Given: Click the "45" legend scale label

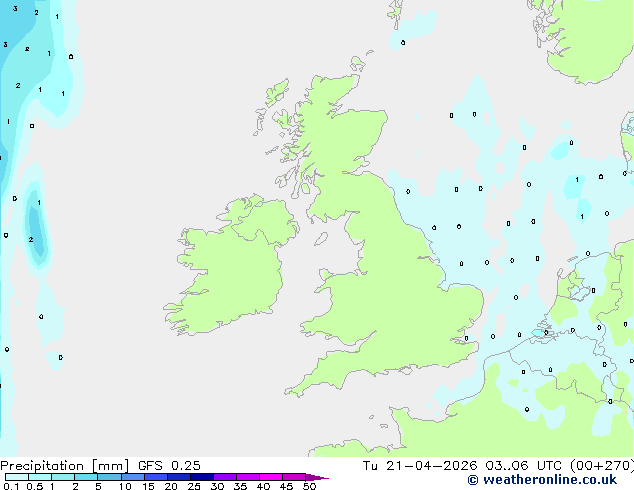Looking at the screenshot, I should 286,486.
